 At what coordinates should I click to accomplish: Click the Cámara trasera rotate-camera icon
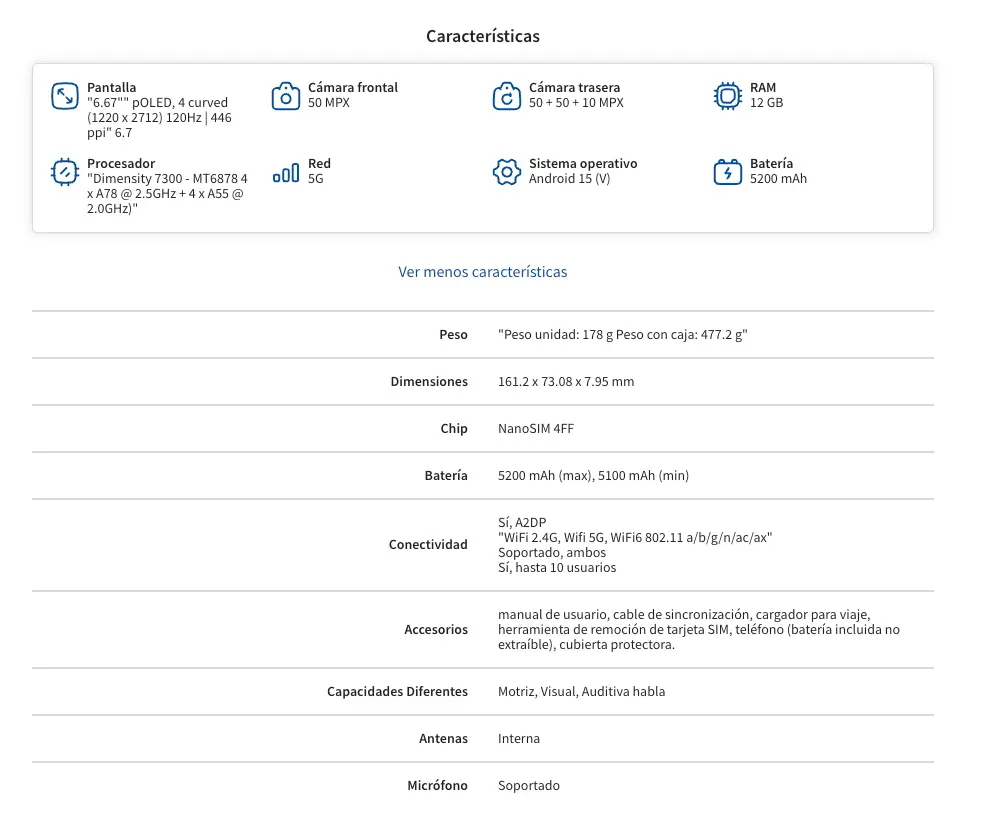pos(507,96)
